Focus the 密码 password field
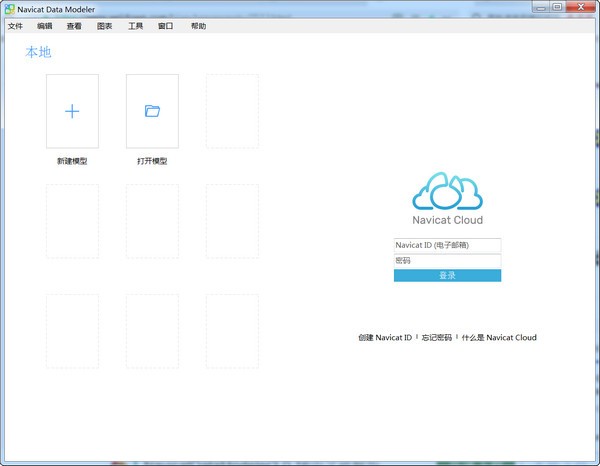 [447, 260]
